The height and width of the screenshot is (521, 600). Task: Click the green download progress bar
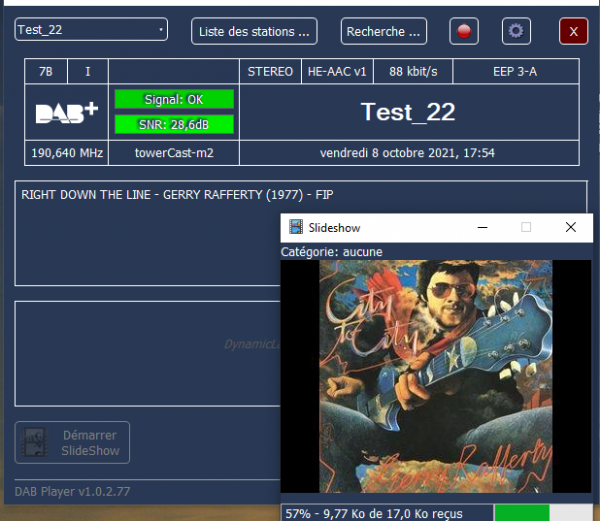pos(522,513)
